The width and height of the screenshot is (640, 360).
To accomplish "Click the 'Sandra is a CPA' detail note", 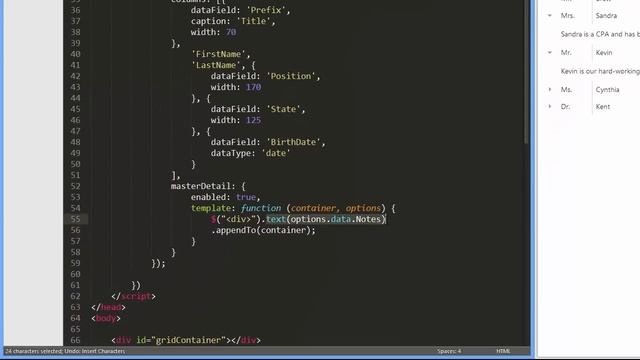I will tap(600, 34).
